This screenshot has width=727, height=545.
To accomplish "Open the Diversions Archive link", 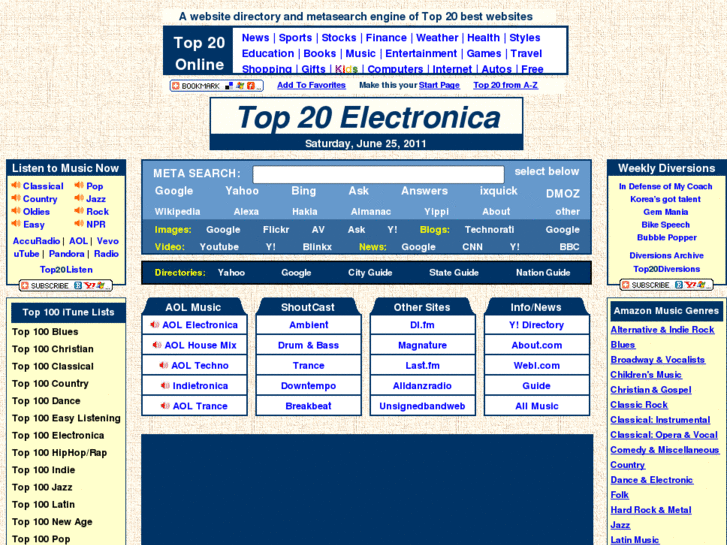I will coord(666,255).
